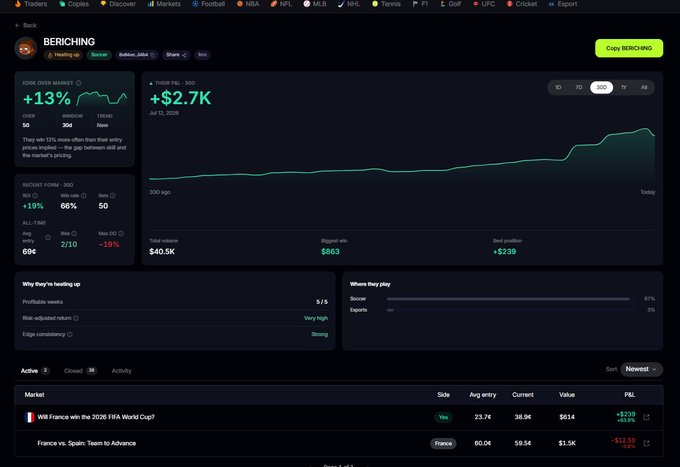Screen dimensions: 680x467
Task: Show info tooltip for Max DD
Action: pos(121,233)
